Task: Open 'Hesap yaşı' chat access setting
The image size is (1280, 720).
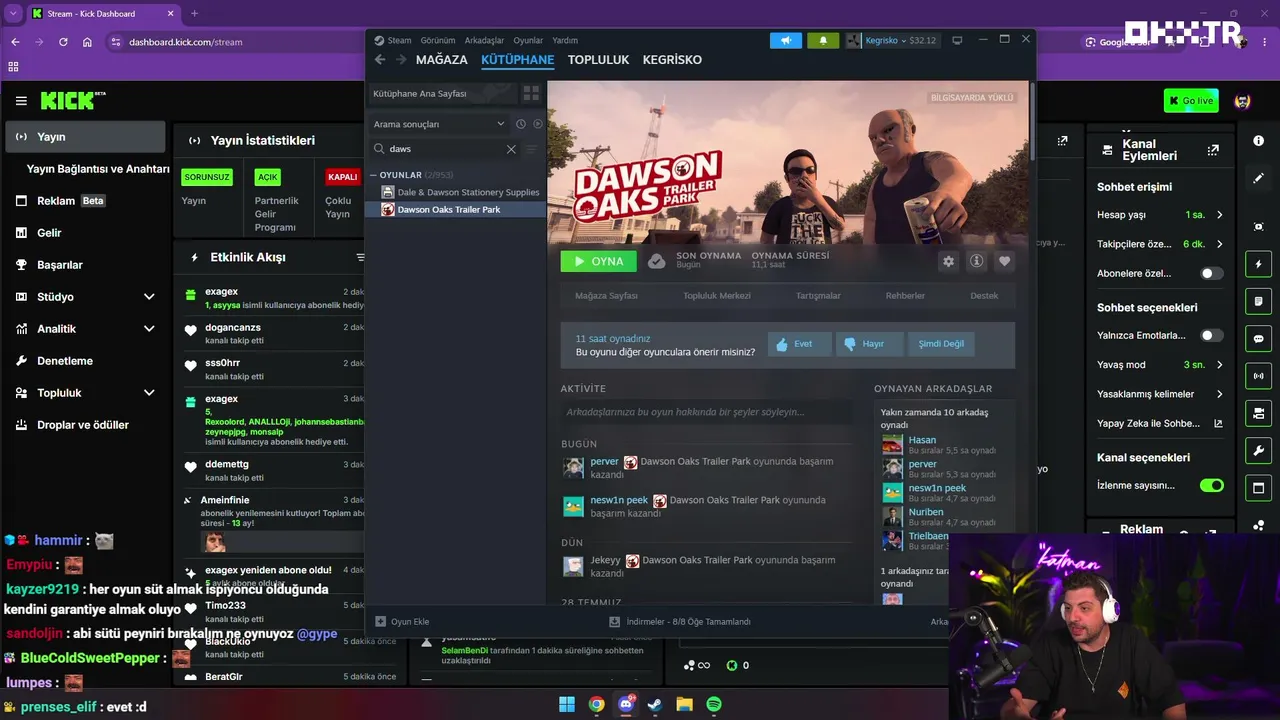Action: pyautogui.click(x=1160, y=215)
